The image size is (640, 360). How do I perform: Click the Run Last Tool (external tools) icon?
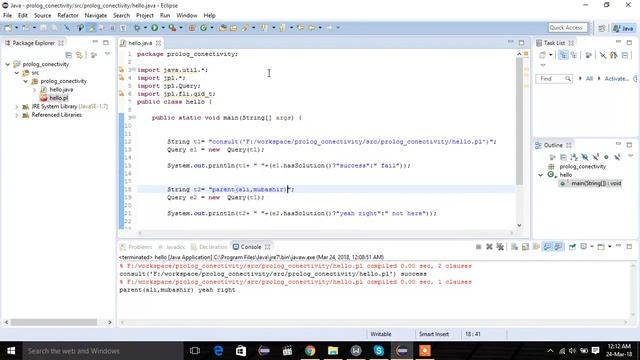pos(173,28)
